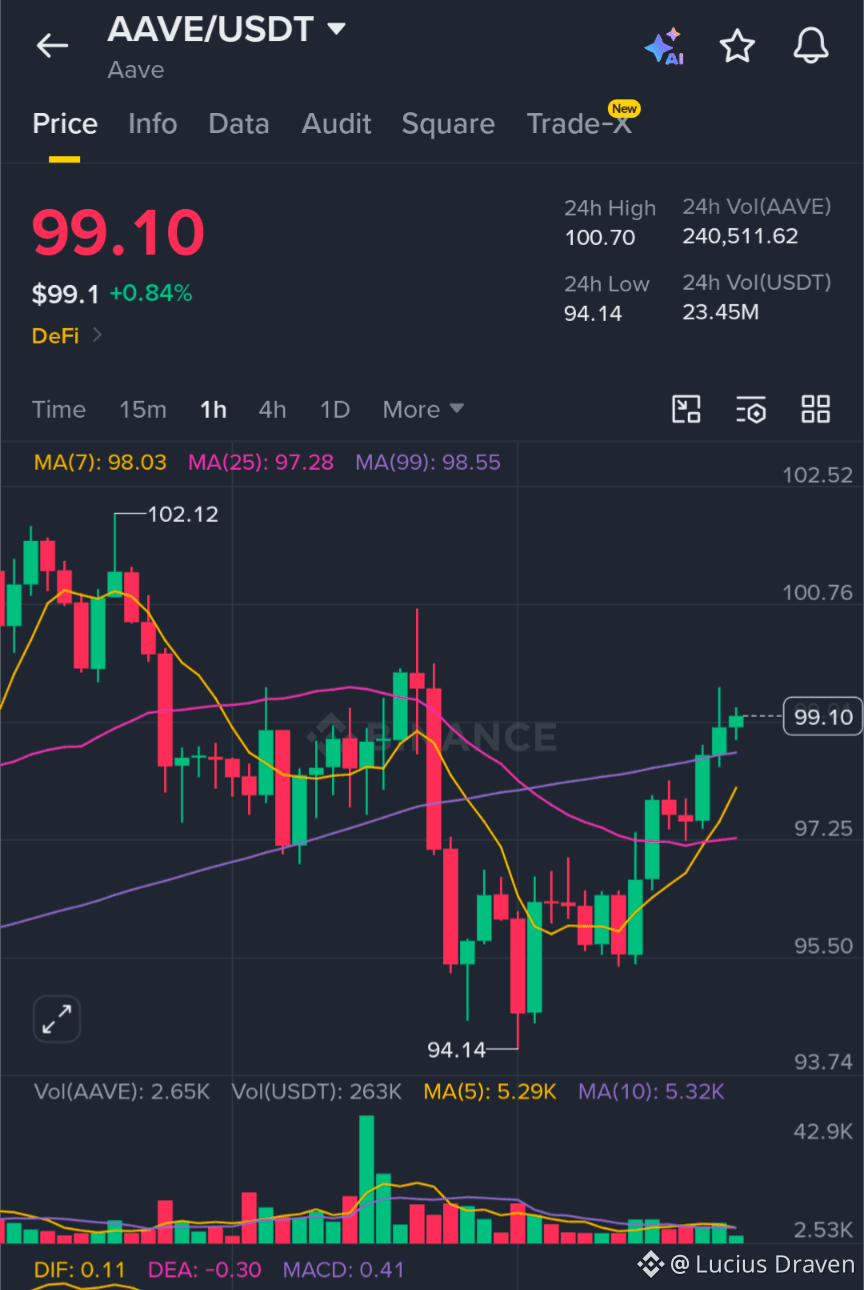Set a price alert with the bell icon
This screenshot has height=1290, width=864.
click(811, 45)
